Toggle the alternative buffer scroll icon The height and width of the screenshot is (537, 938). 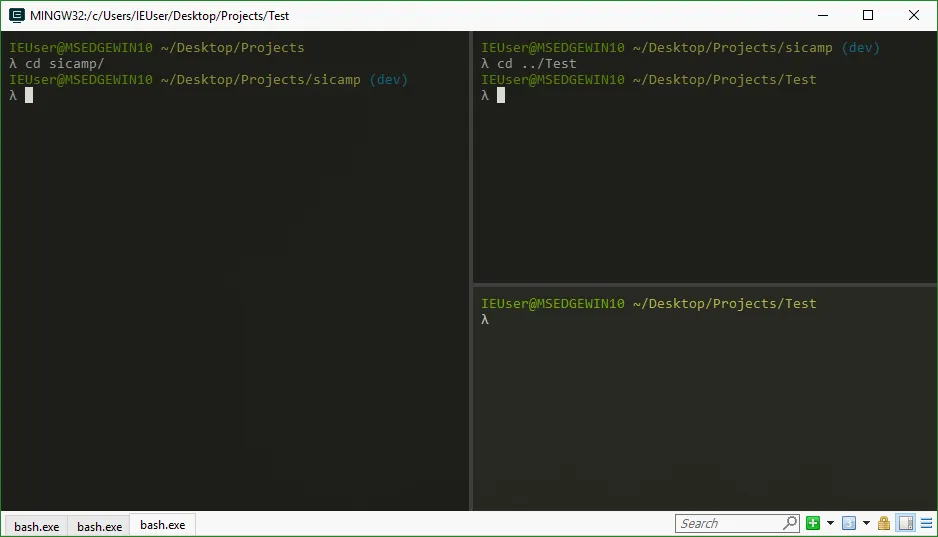coord(905,523)
